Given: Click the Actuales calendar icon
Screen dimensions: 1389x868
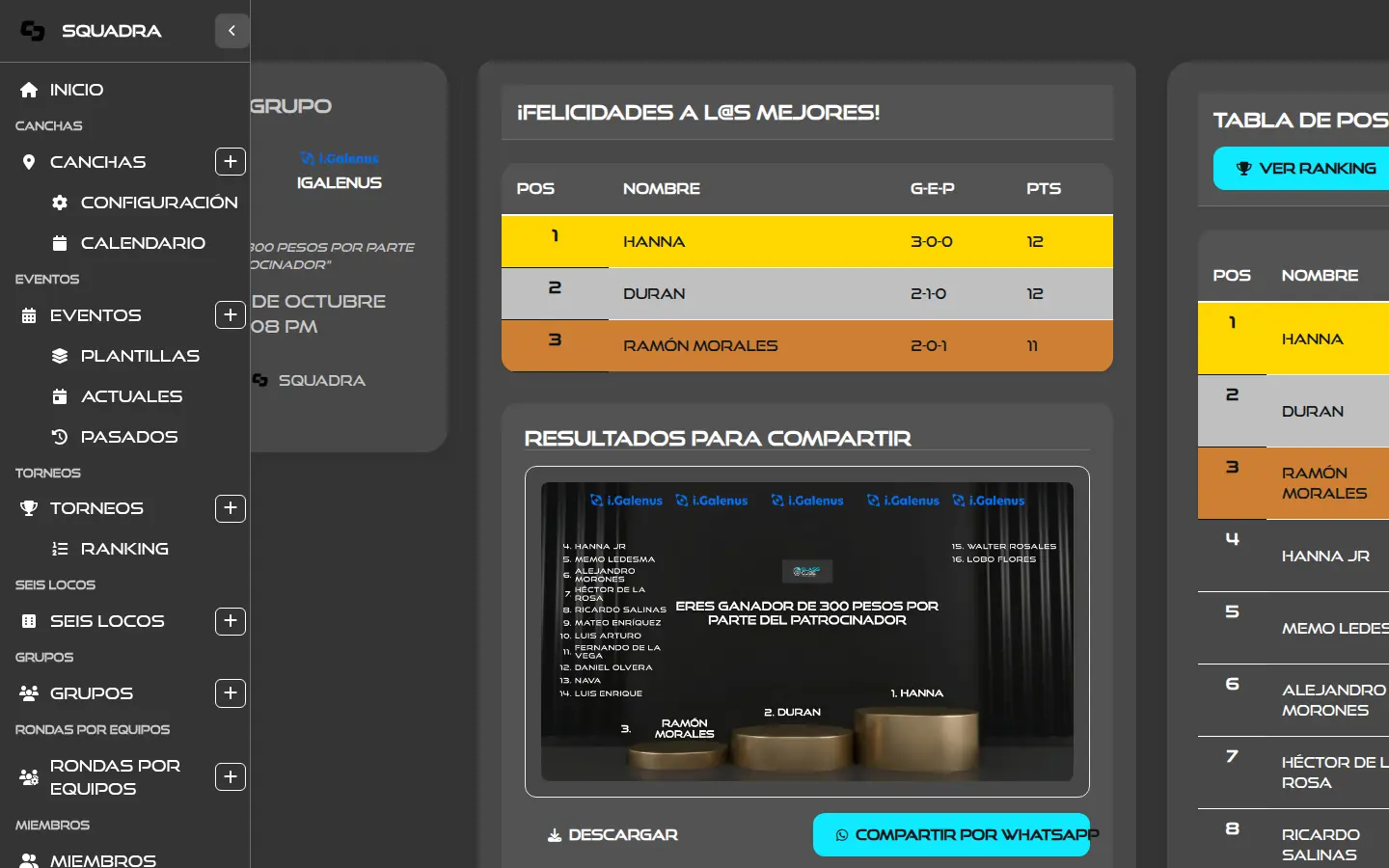Looking at the screenshot, I should 60,396.
